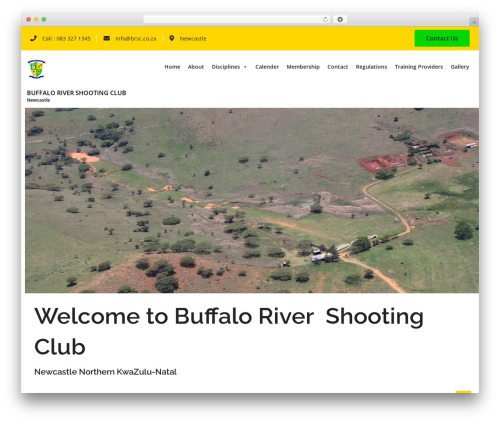This screenshot has width=500, height=423.
Task: Click the aerial shooting range hero image
Action: [252, 200]
